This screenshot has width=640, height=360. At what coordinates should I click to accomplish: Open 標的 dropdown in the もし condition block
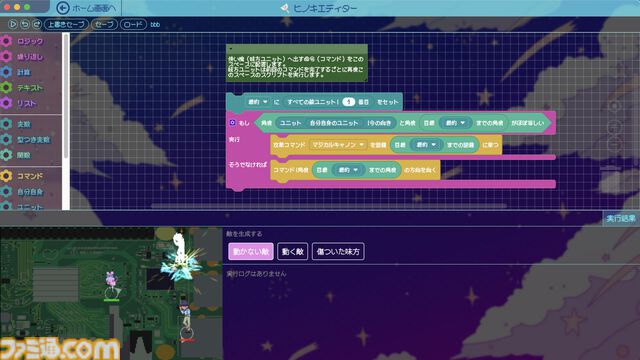tap(455, 123)
